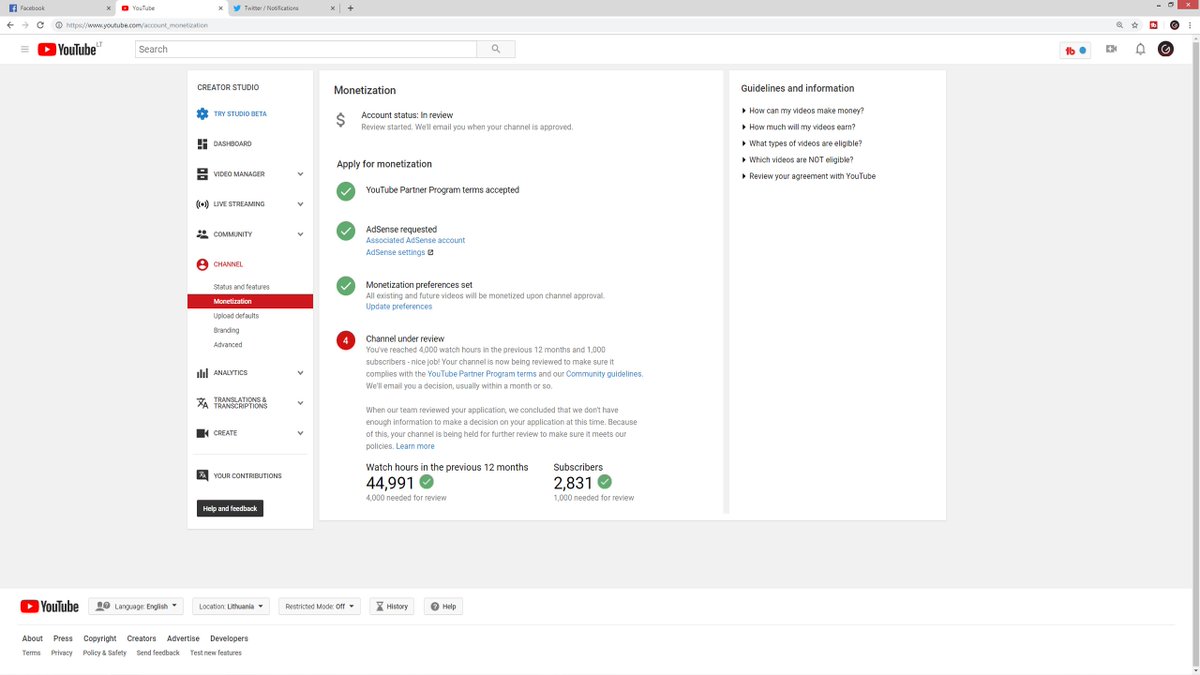Open the Test new features footer link
The image size is (1200, 675).
pyautogui.click(x=216, y=653)
